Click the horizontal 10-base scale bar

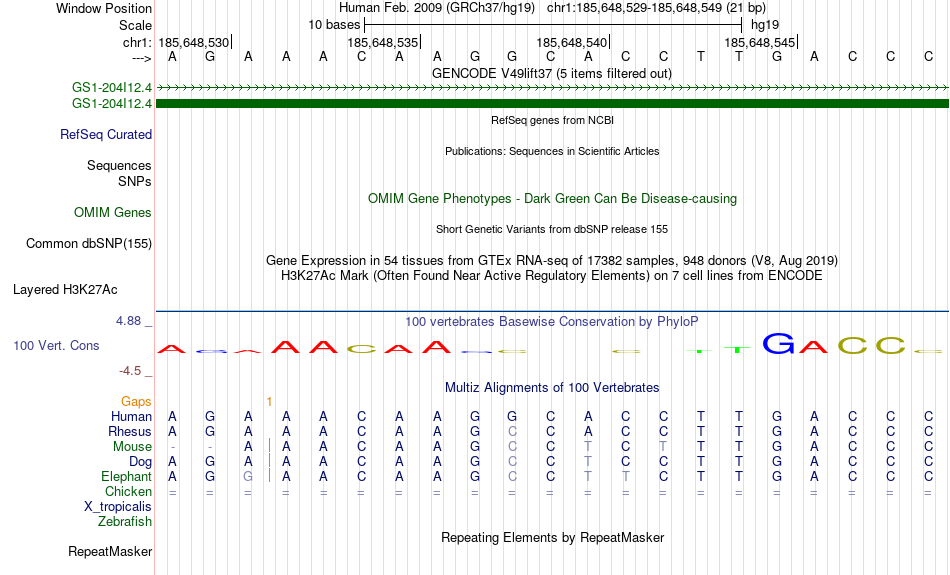(x=553, y=25)
